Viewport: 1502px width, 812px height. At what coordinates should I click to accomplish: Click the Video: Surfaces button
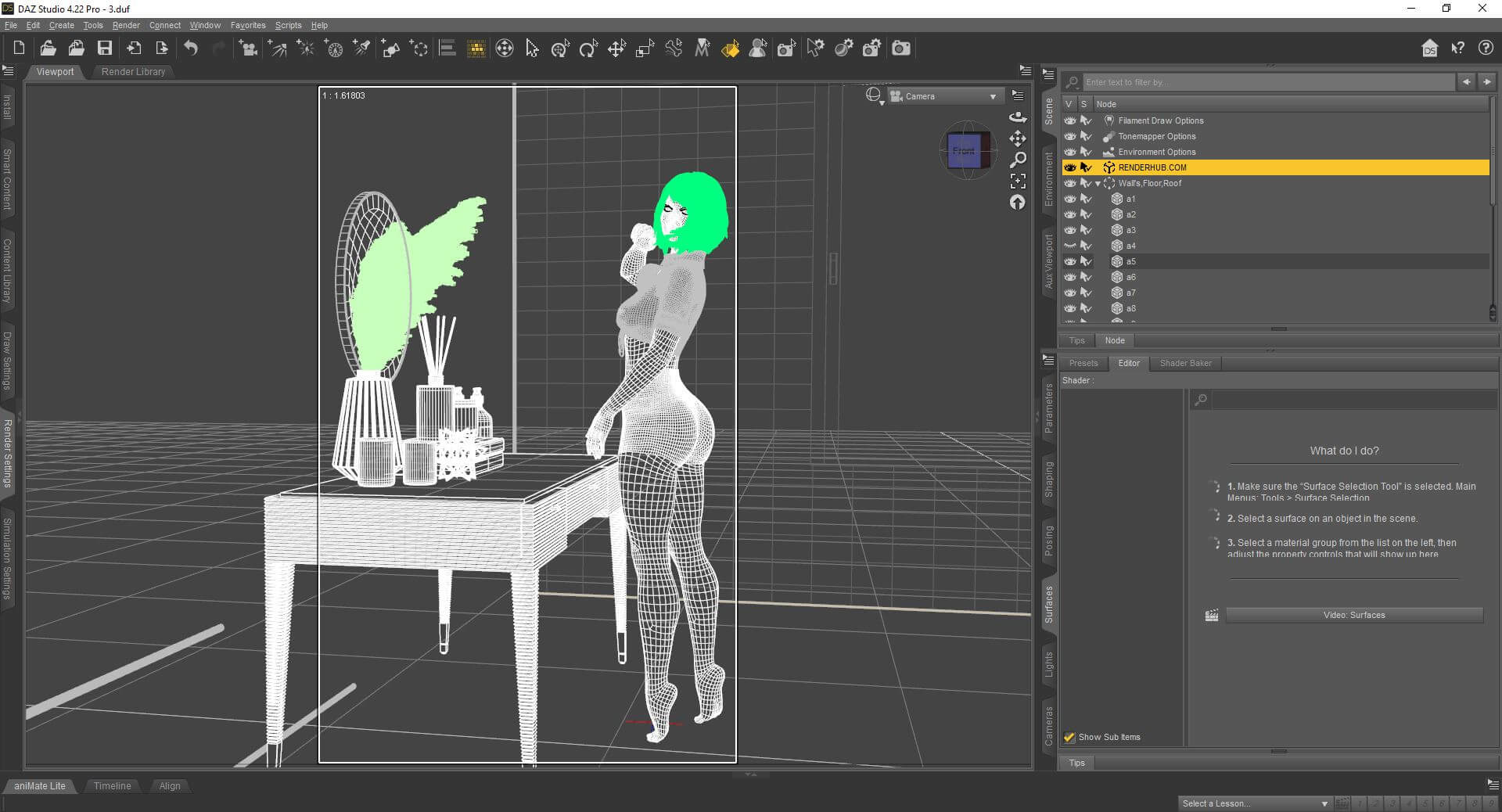point(1354,615)
